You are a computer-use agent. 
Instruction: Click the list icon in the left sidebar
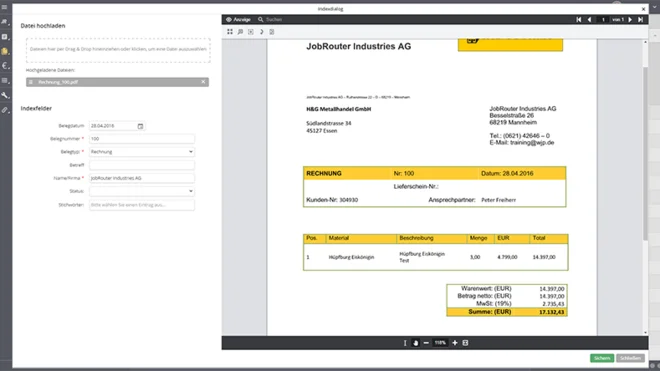coord(5,80)
